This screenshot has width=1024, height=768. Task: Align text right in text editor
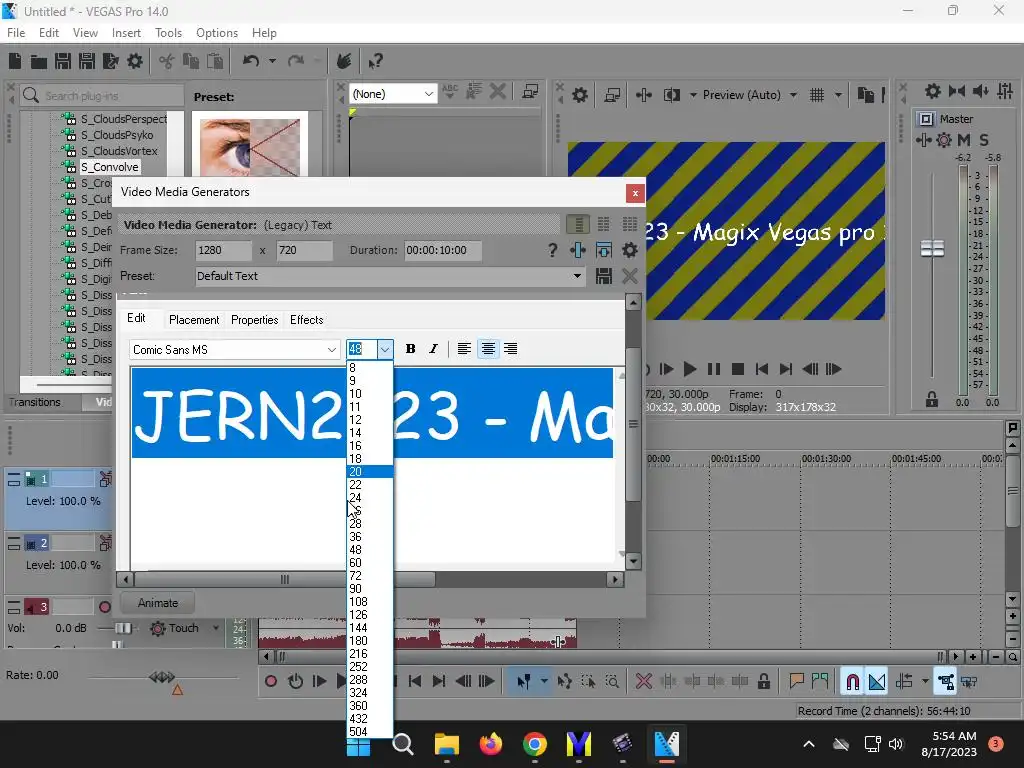tap(511, 349)
